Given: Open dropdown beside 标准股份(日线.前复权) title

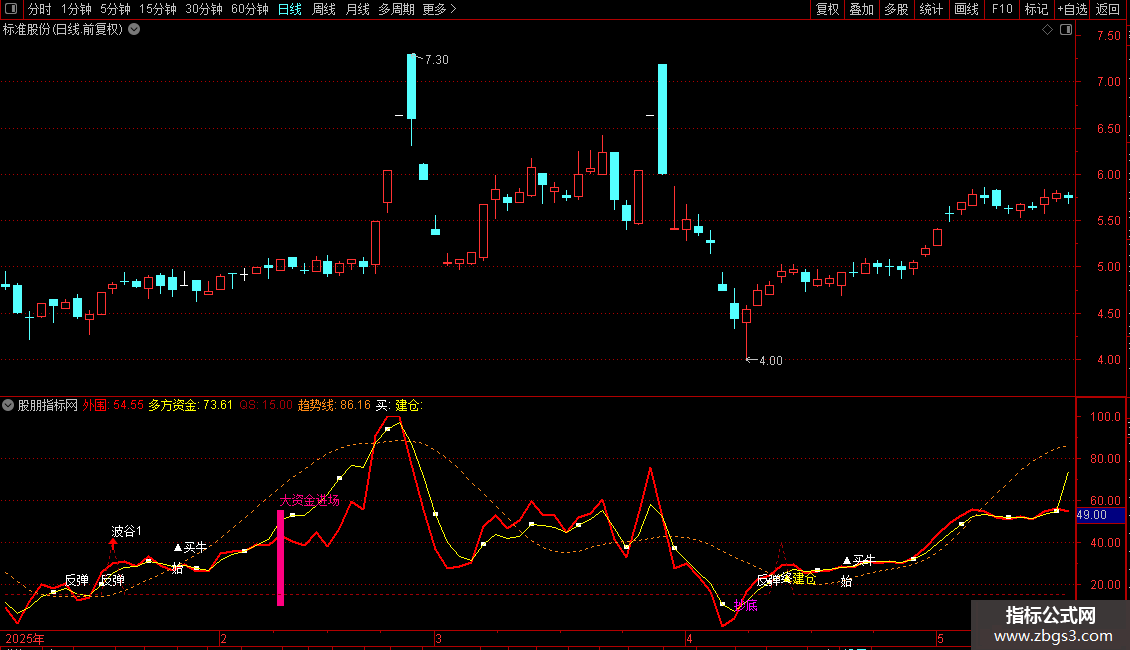Looking at the screenshot, I should point(134,30).
